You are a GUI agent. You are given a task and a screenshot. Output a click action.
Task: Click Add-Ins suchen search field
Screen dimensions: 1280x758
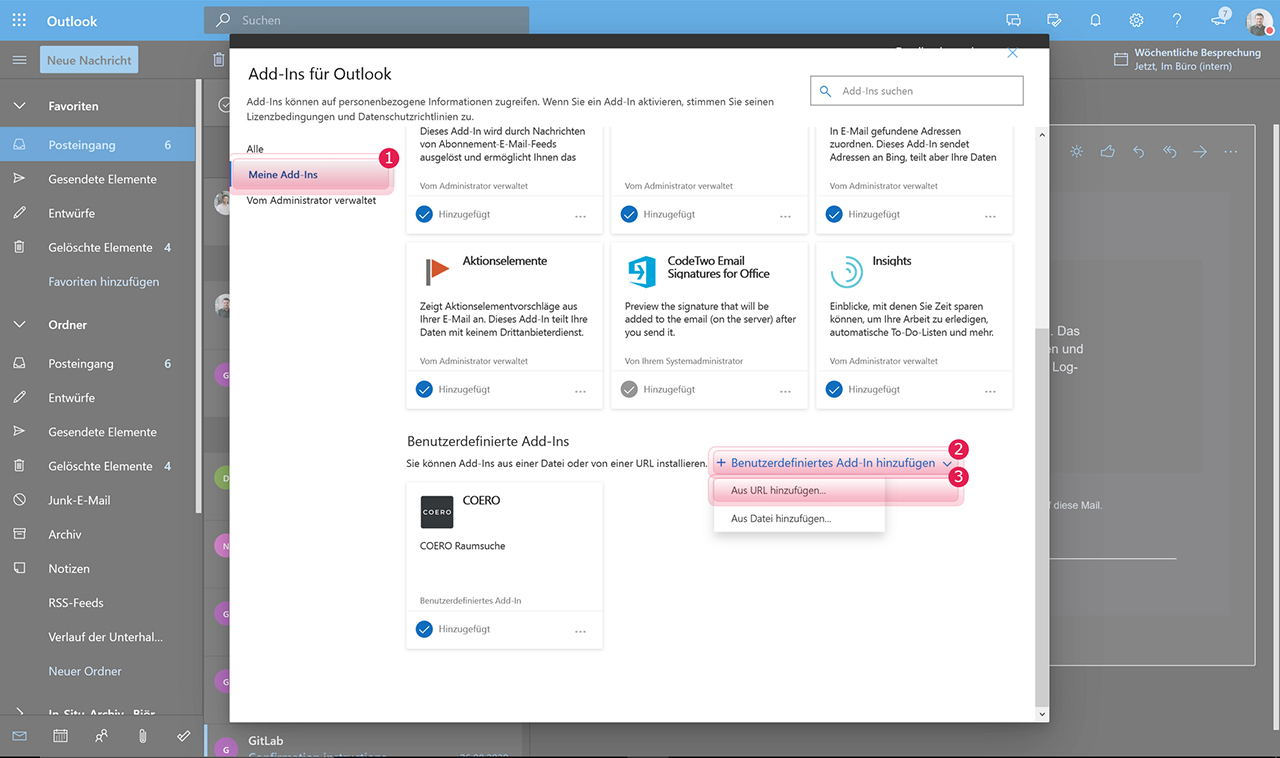coord(917,91)
